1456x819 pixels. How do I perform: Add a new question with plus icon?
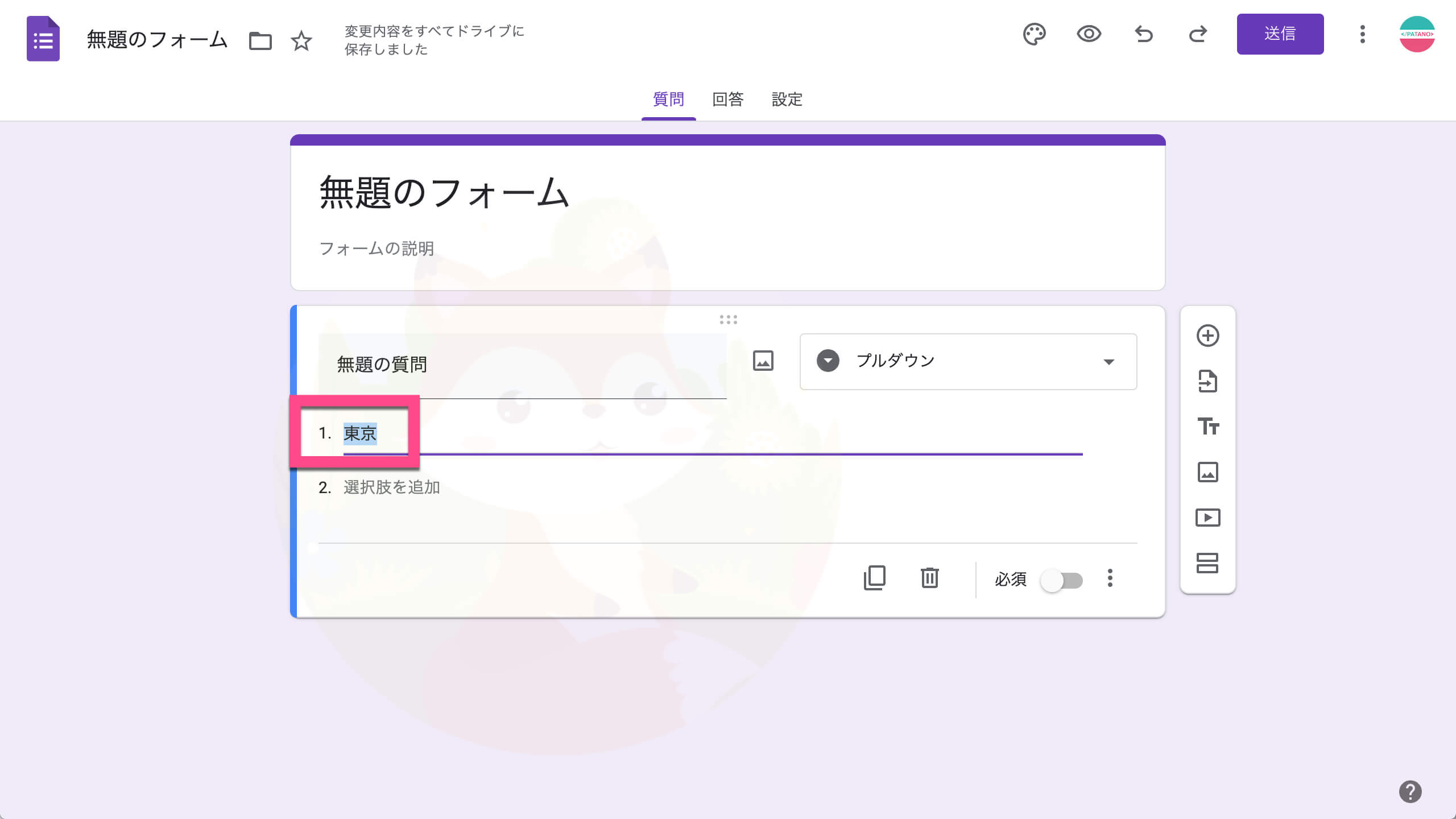click(x=1208, y=336)
